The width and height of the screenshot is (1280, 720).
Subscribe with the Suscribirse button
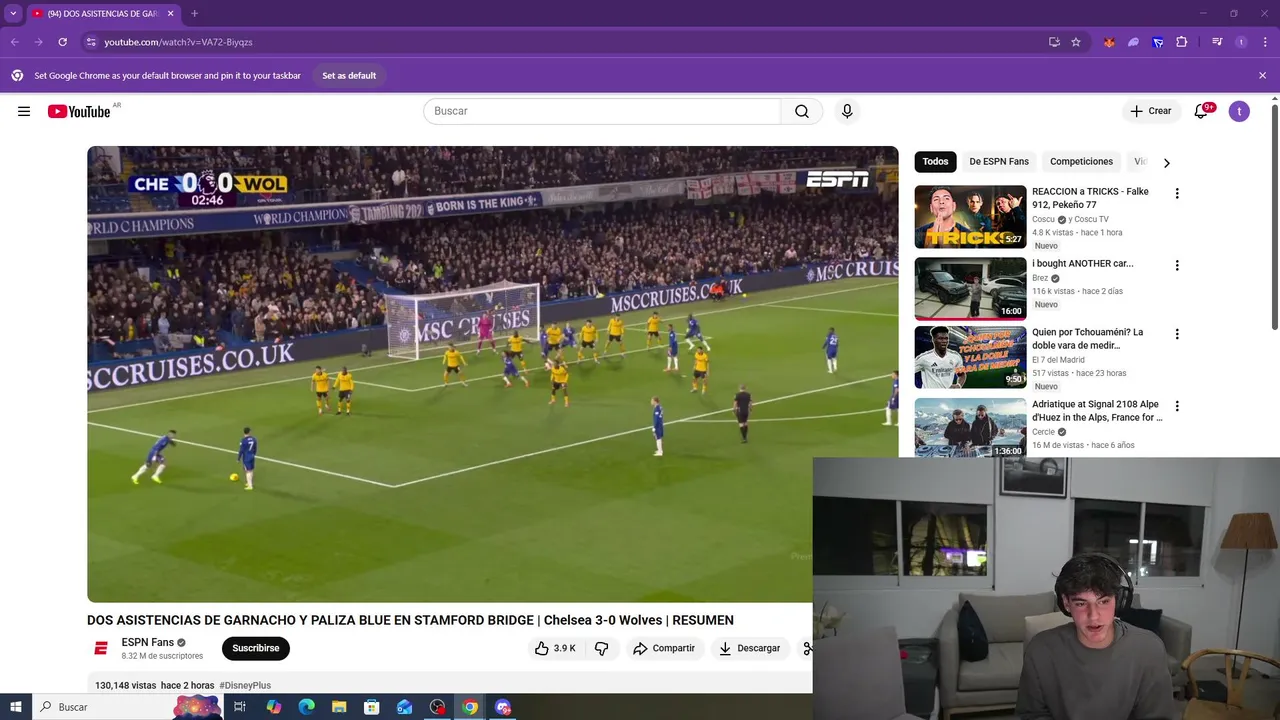[255, 648]
